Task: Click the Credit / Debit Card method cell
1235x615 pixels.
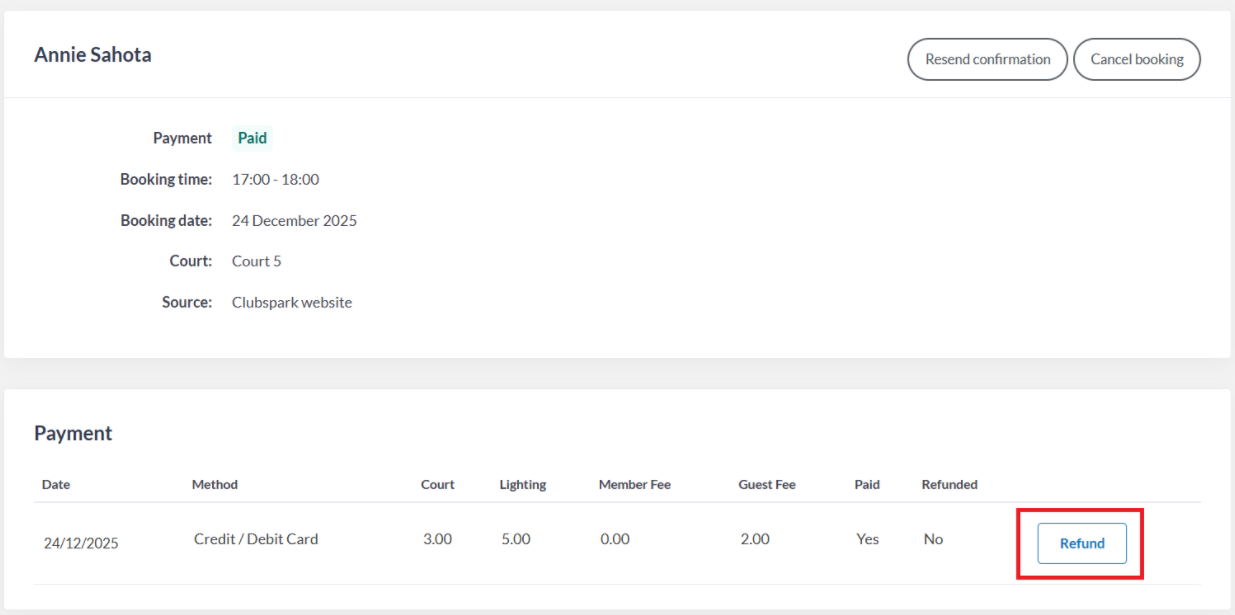Action: (256, 539)
